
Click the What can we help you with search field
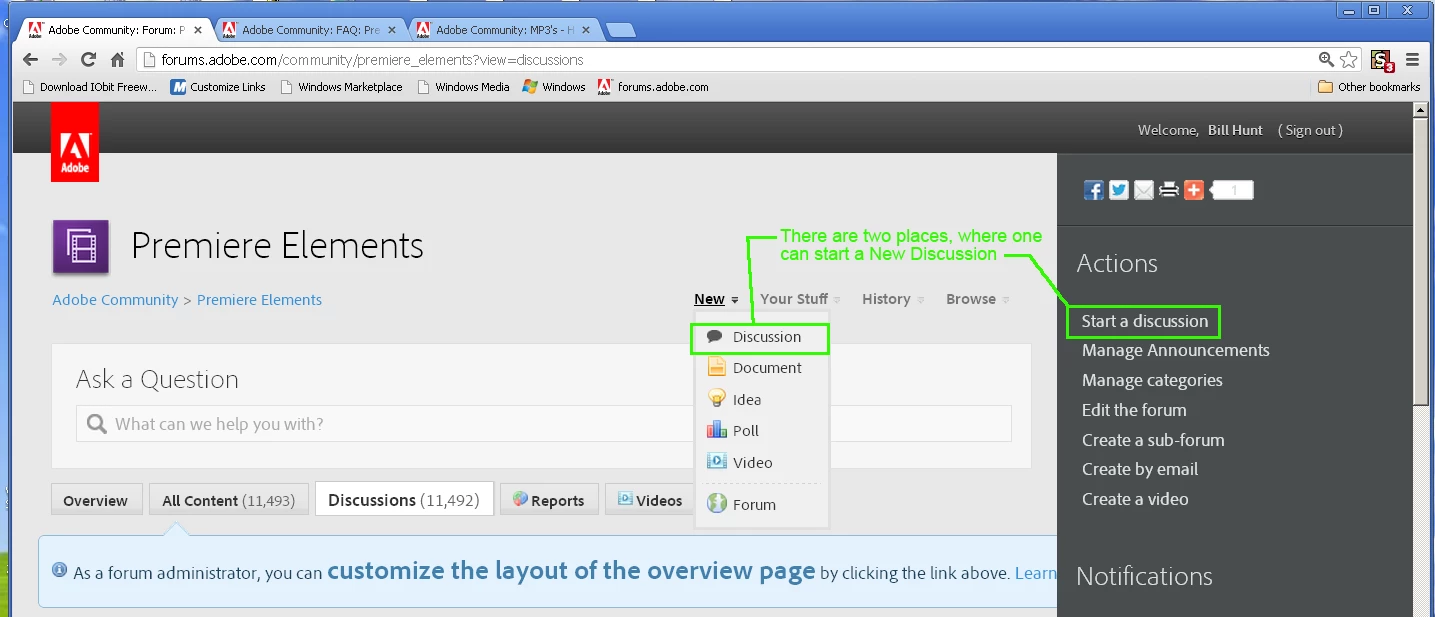click(544, 424)
